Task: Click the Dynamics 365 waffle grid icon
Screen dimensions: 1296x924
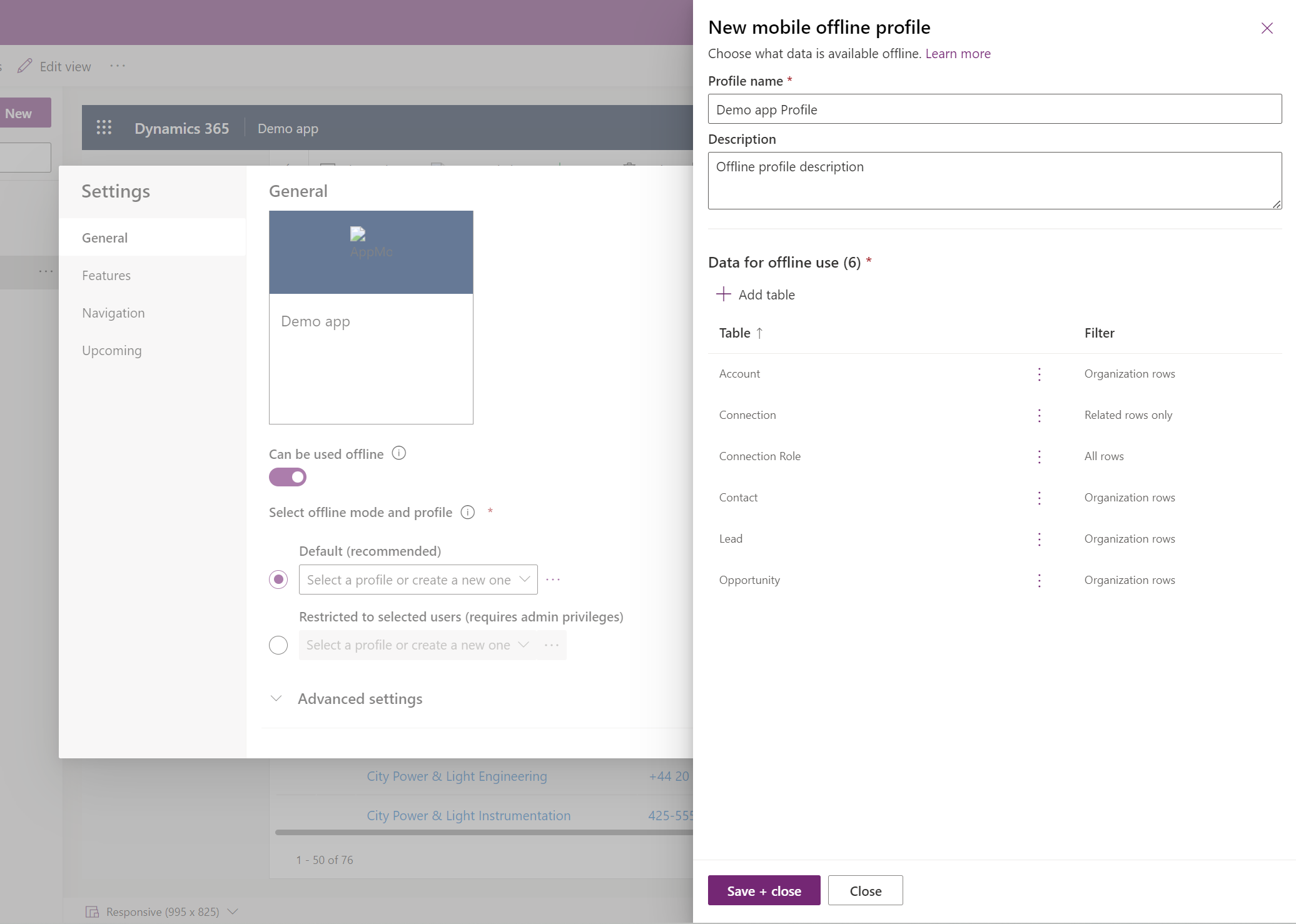Action: (103, 127)
